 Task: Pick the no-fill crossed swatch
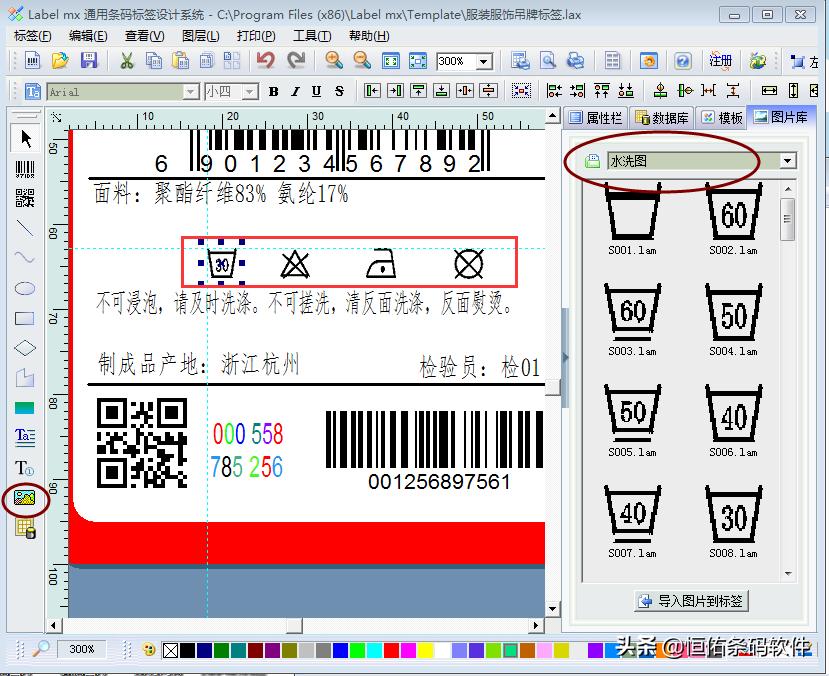click(170, 650)
